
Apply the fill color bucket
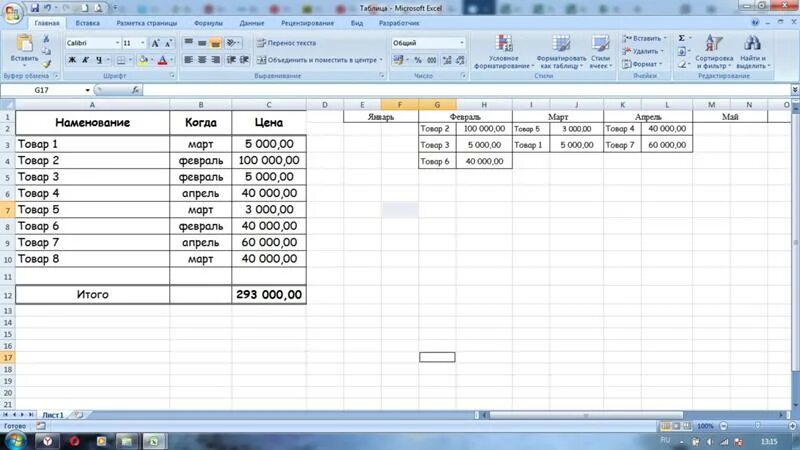tap(143, 60)
